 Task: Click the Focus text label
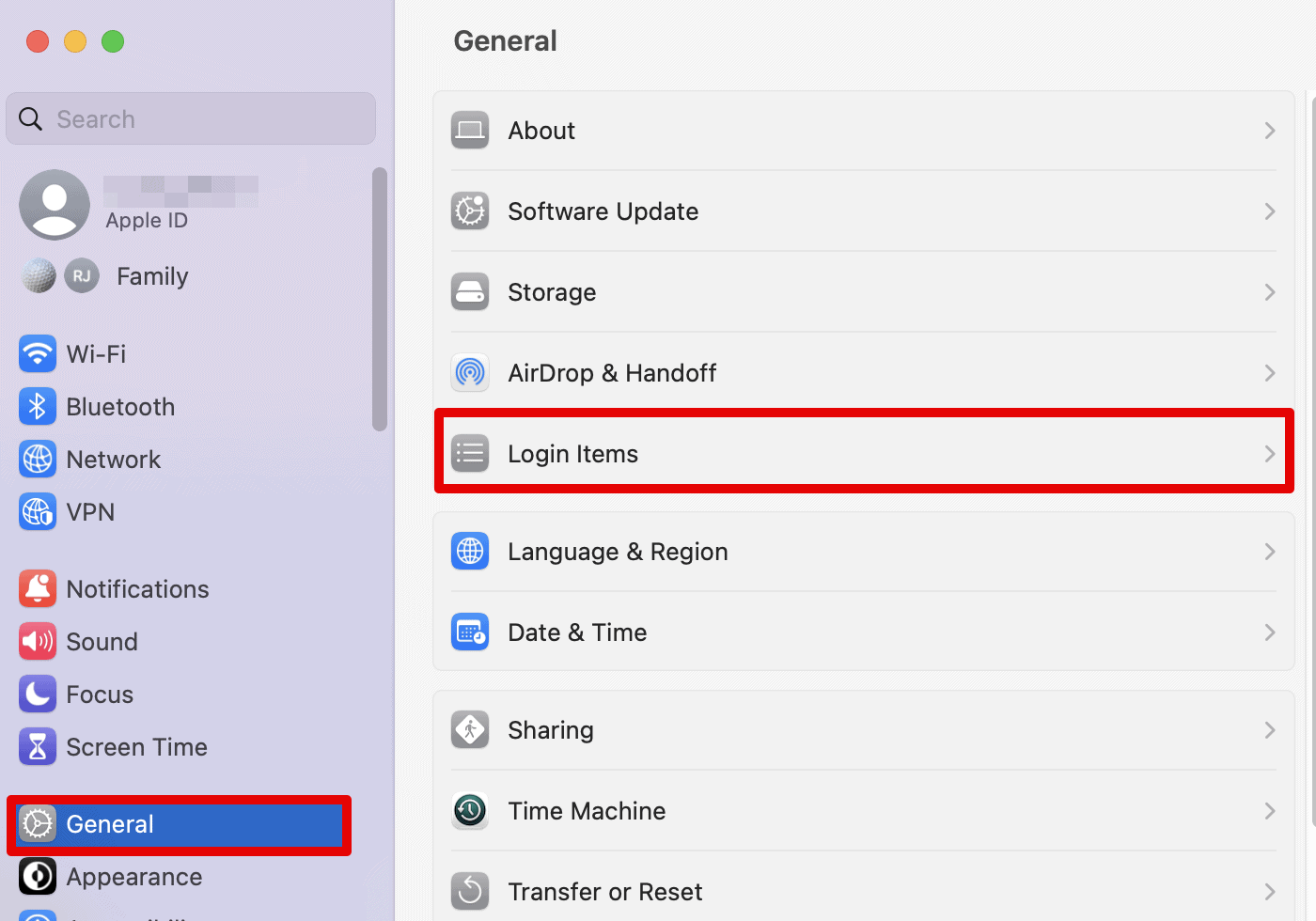(100, 695)
